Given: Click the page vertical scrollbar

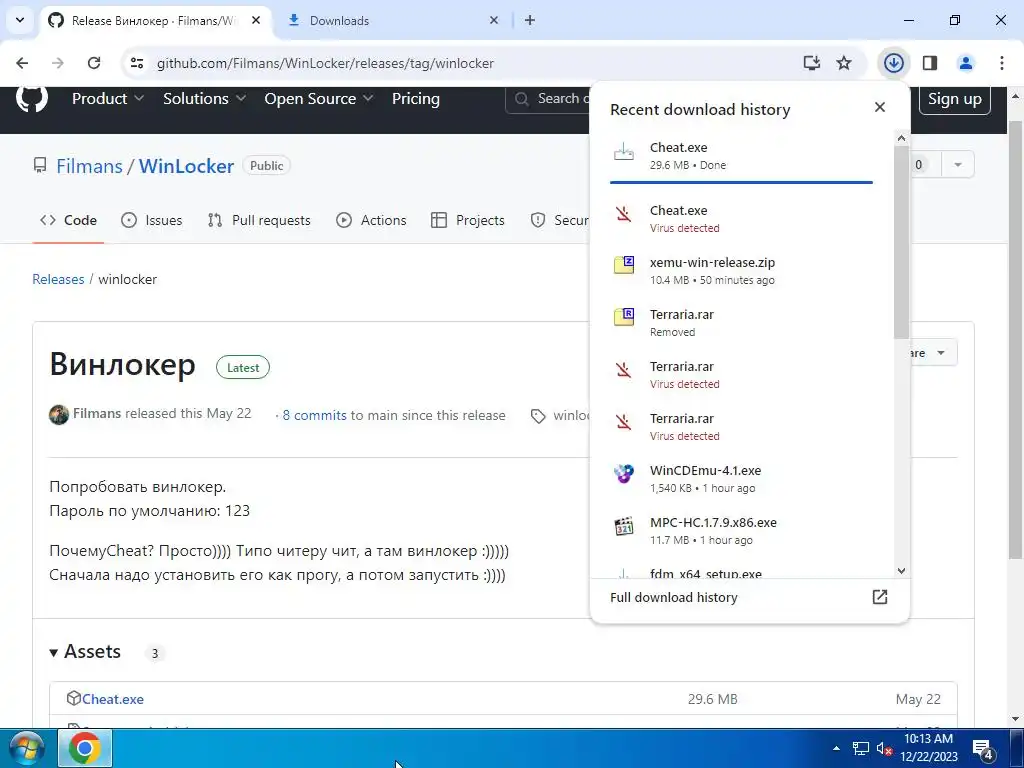Looking at the screenshot, I should [1016, 340].
